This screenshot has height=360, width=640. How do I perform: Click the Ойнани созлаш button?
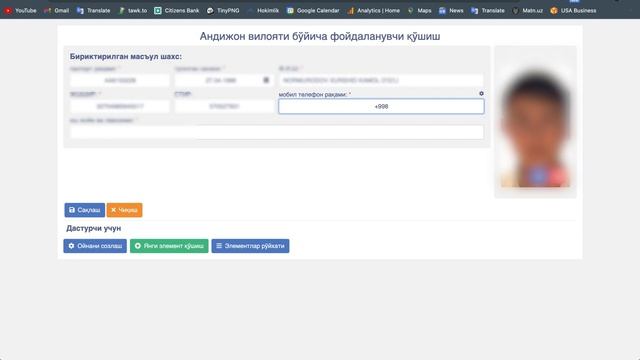click(x=95, y=246)
